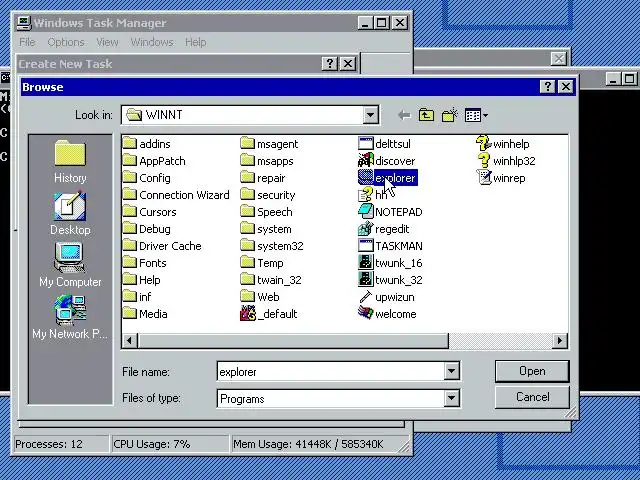Open View menu in Task Manager
The height and width of the screenshot is (480, 640).
pos(107,42)
